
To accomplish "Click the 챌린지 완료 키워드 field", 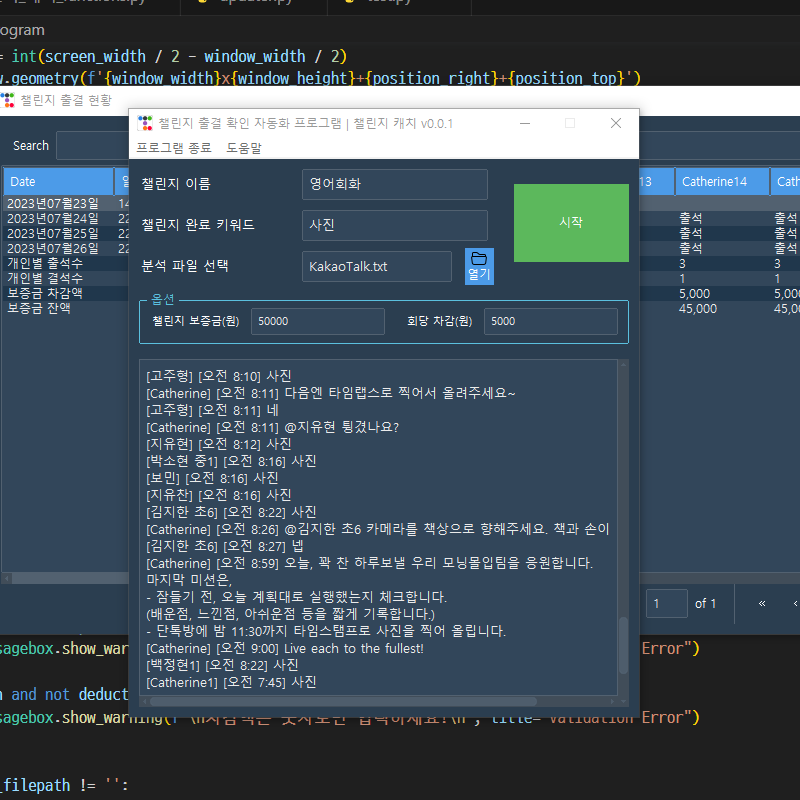I will [394, 225].
